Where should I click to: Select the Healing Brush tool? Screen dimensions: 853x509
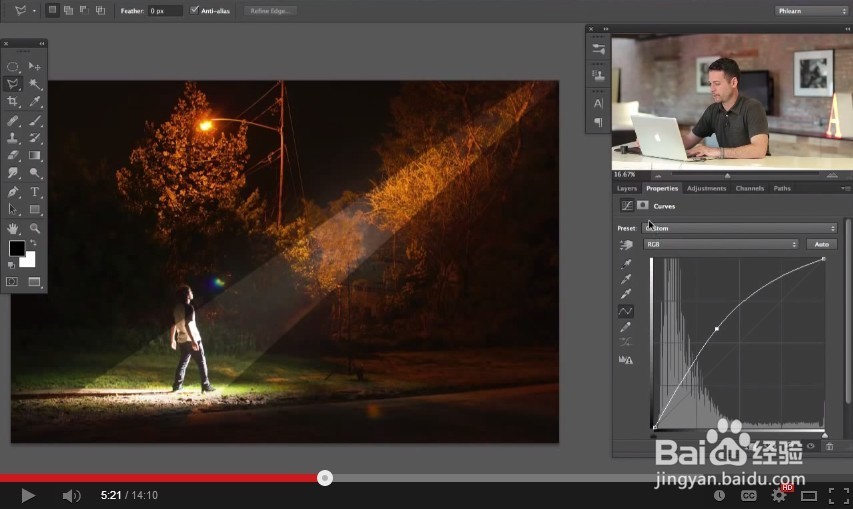coord(13,120)
